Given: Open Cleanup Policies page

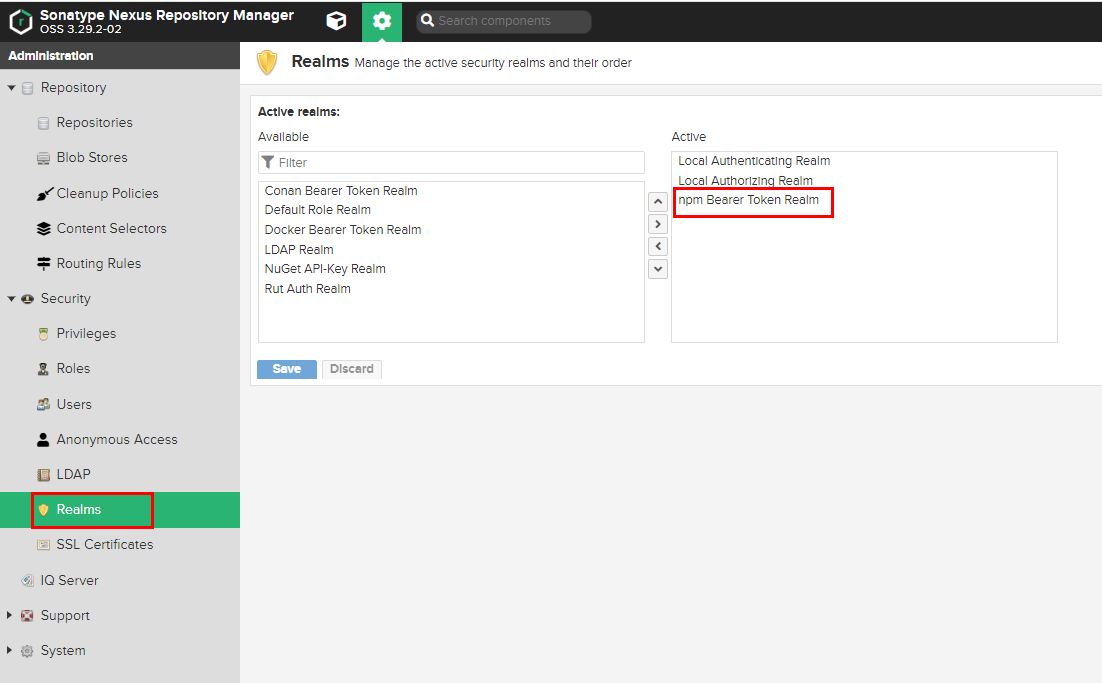Looking at the screenshot, I should tap(108, 193).
